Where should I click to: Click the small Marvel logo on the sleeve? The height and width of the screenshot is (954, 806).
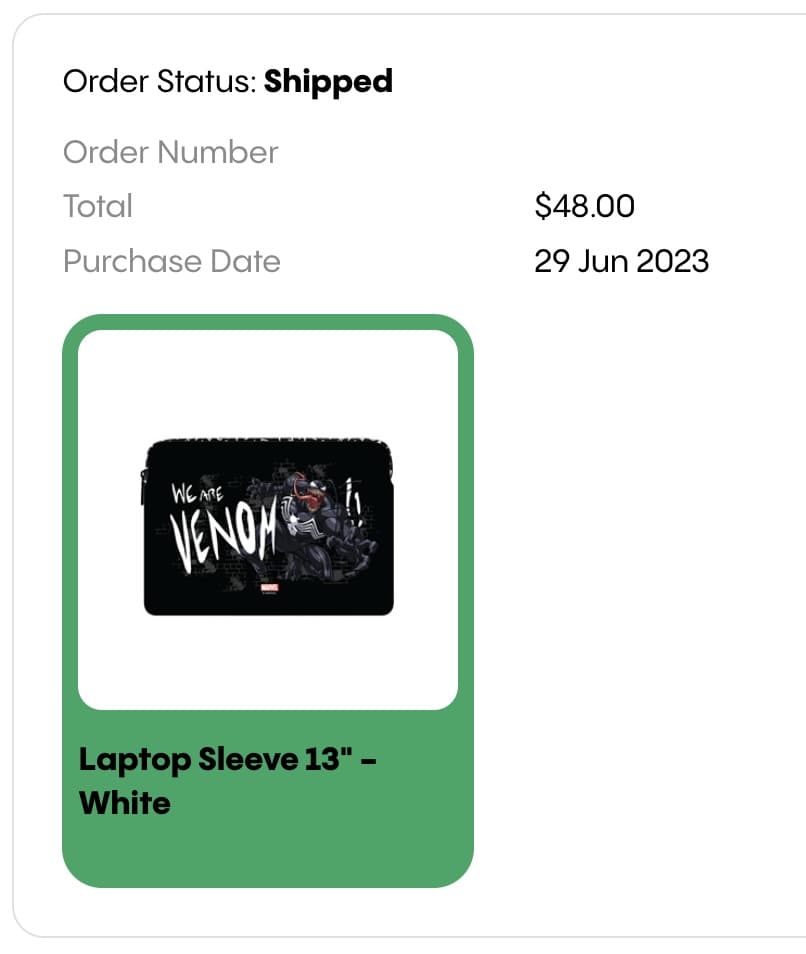(269, 588)
